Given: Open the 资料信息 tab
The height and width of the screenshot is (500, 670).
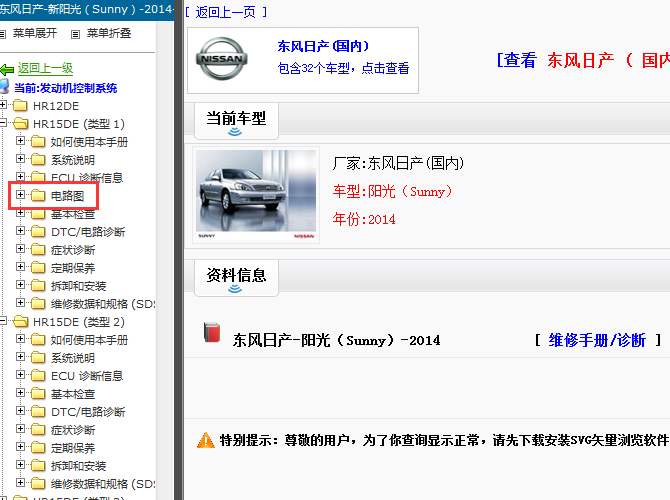Looking at the screenshot, I should [x=236, y=278].
